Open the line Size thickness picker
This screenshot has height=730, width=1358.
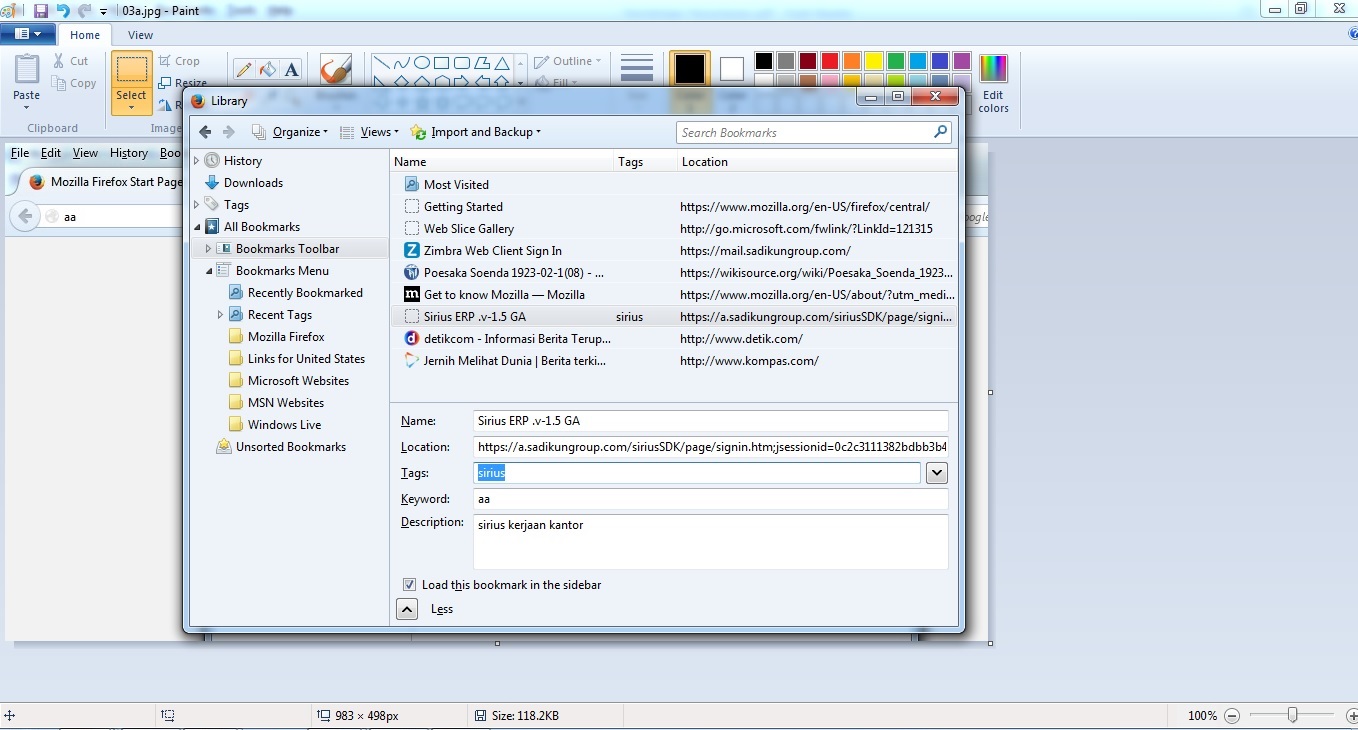637,70
